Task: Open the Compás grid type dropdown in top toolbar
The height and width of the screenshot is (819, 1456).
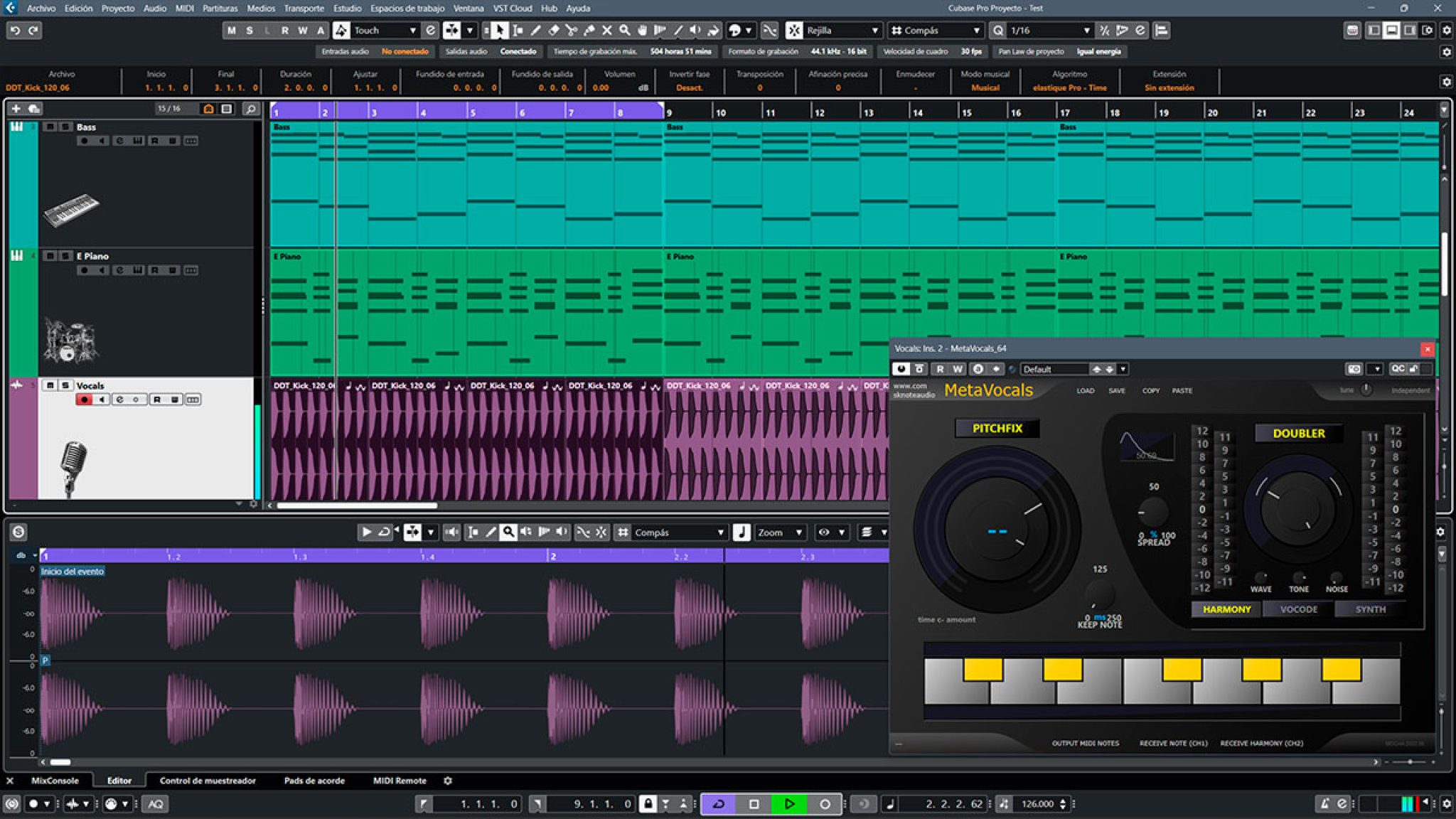Action: 936,31
